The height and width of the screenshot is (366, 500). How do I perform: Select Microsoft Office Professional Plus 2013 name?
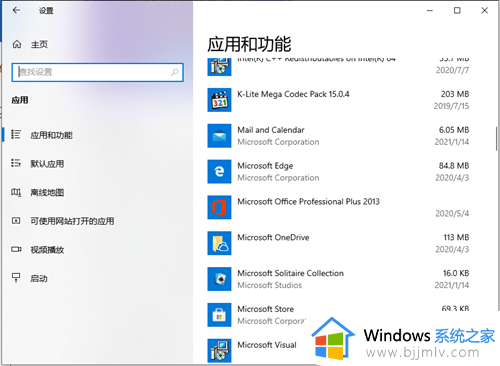coord(308,202)
